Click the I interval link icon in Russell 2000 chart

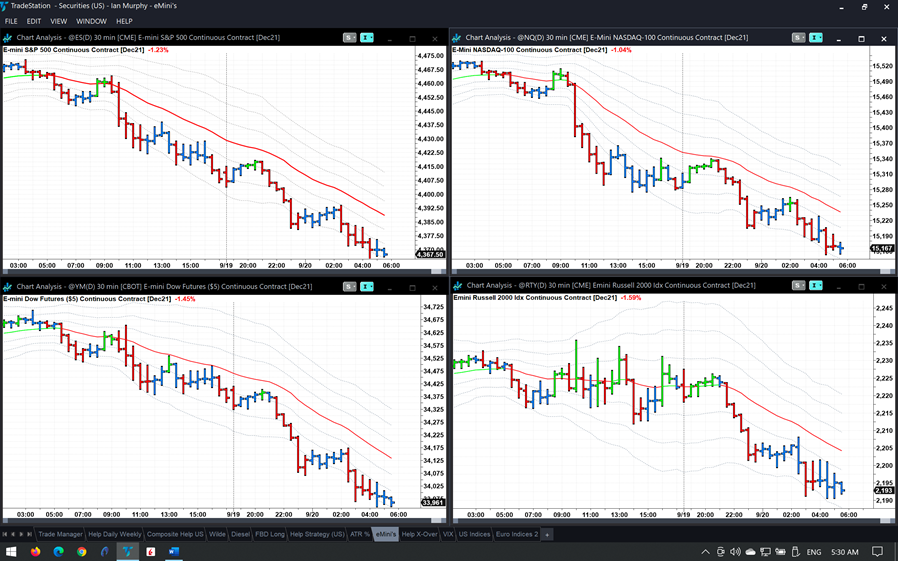(816, 287)
